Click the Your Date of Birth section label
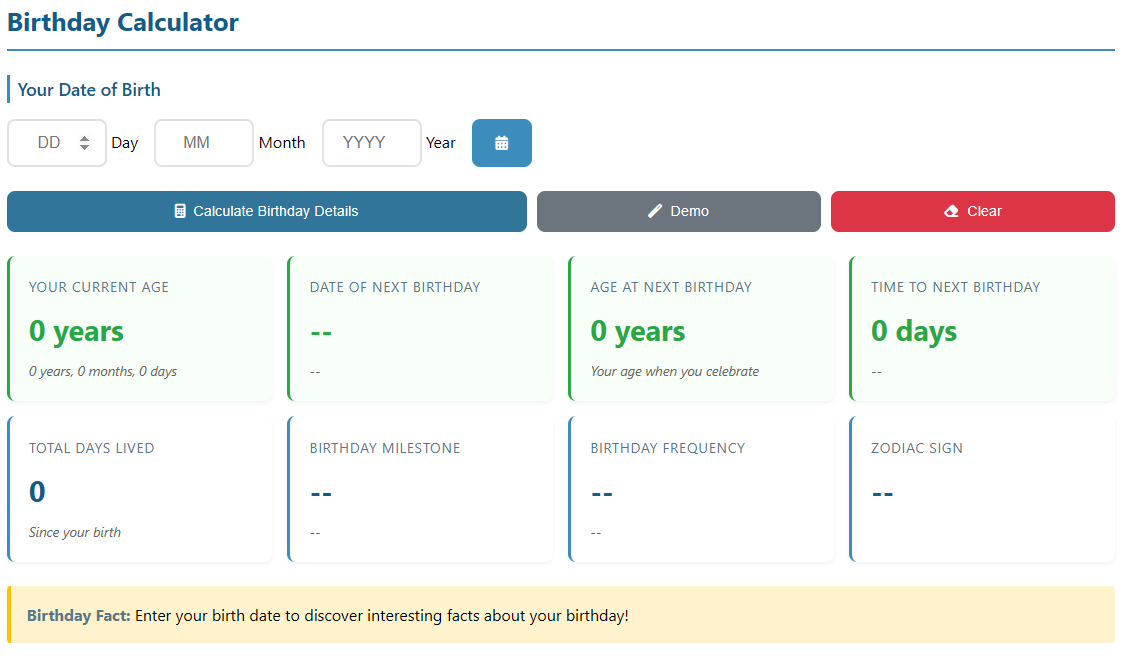This screenshot has height=668, width=1124. [89, 89]
